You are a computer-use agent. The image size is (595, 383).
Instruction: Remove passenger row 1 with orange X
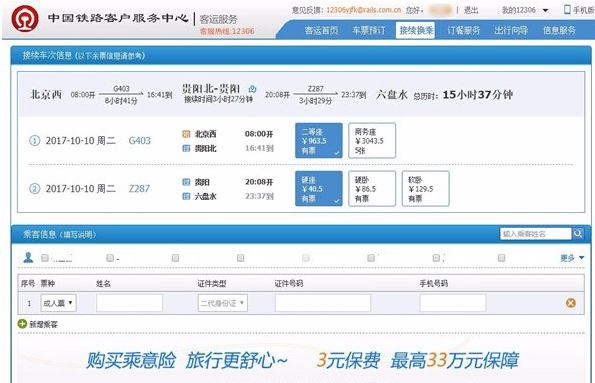571,303
